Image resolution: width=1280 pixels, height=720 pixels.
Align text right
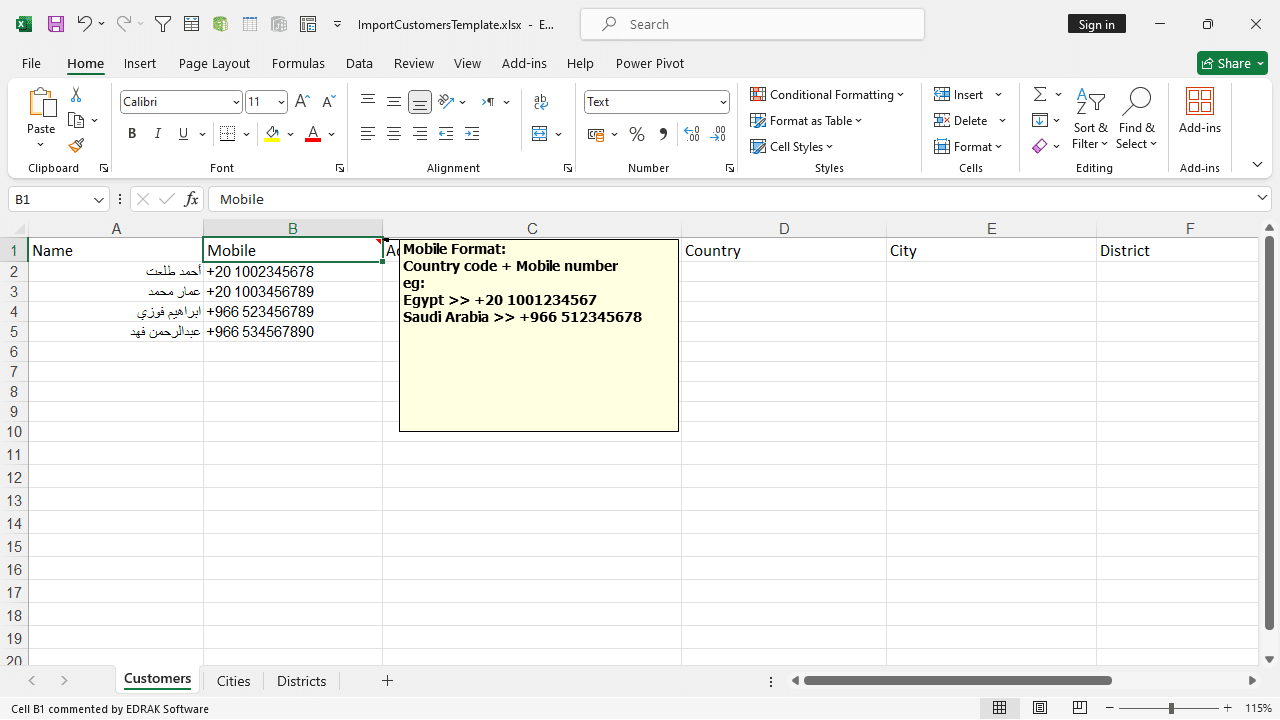pos(420,134)
